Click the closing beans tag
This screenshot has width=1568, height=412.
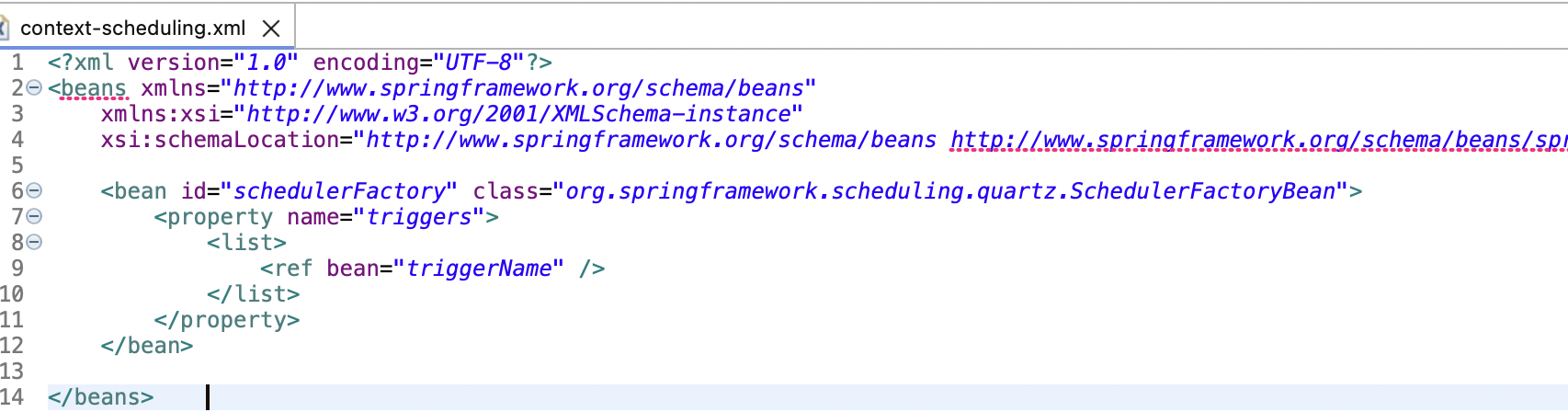(100, 397)
